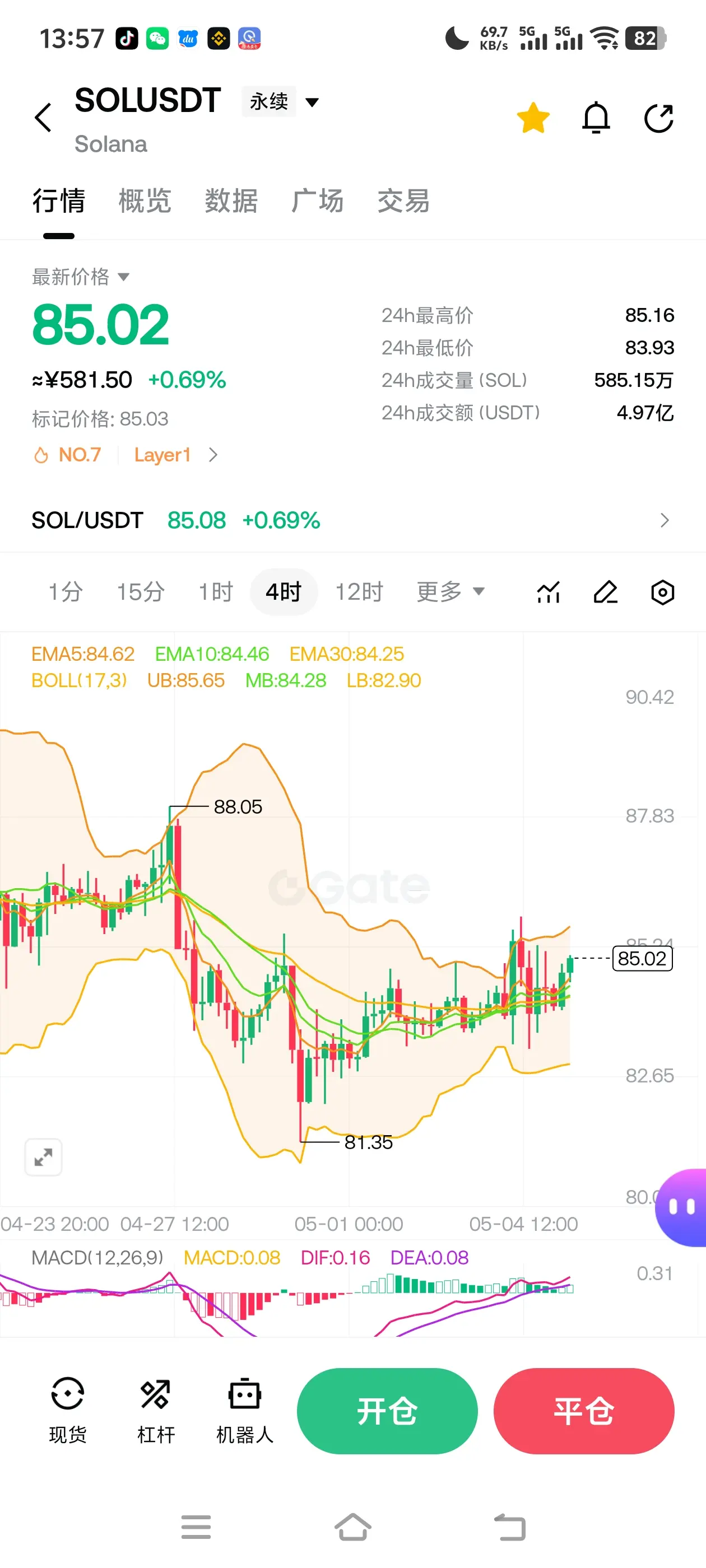Tap the EMA30:84.25 indicator label
The height and width of the screenshot is (1568, 706).
click(346, 654)
